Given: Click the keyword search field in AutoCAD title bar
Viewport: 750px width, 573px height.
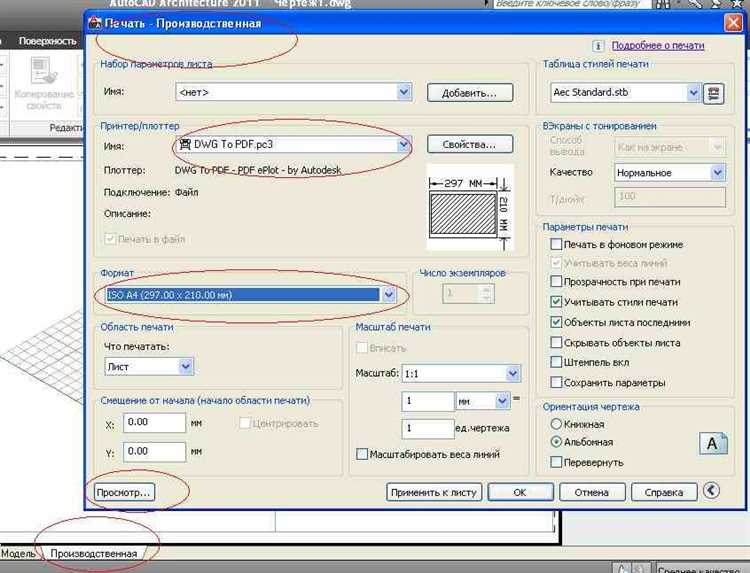Looking at the screenshot, I should click(x=572, y=4).
